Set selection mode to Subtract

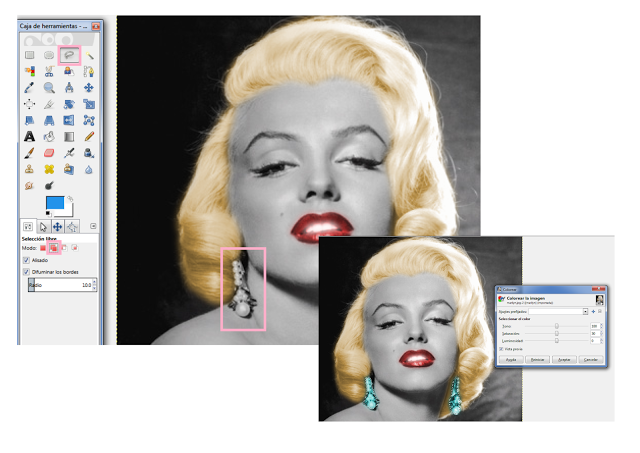pyautogui.click(x=64, y=248)
